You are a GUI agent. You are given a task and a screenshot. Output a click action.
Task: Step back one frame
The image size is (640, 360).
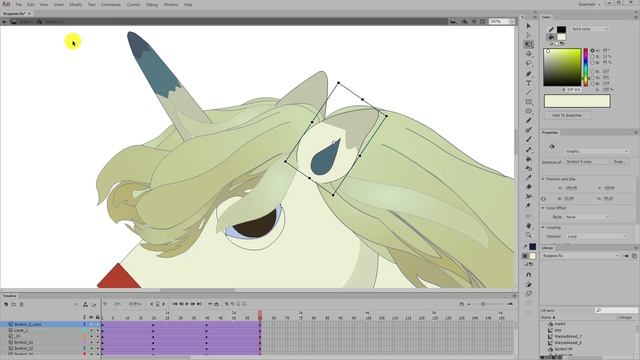tap(181, 304)
